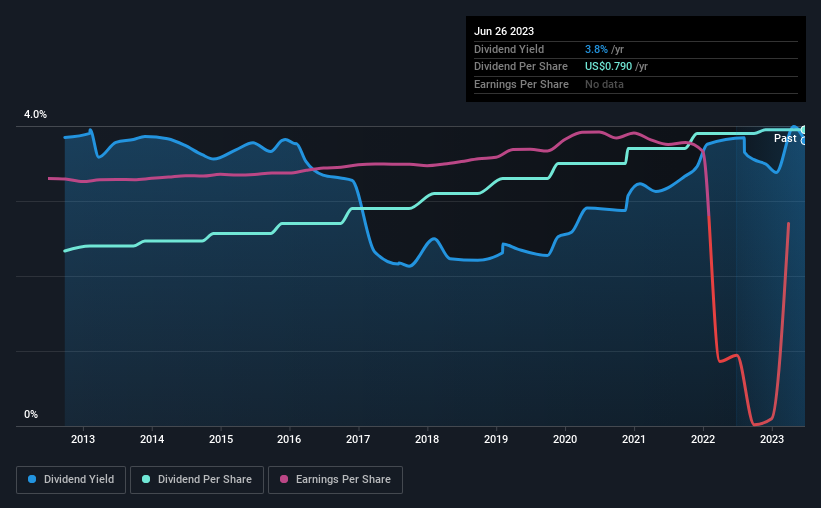Click the 3.8% dividend yield value
The height and width of the screenshot is (508, 821).
(x=596, y=49)
